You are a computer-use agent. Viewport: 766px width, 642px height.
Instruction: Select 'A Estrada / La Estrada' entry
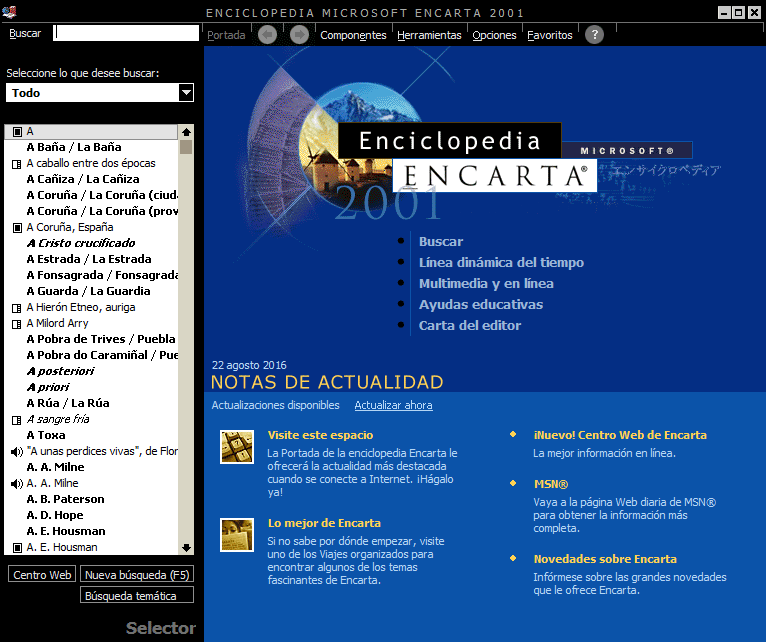coord(91,259)
